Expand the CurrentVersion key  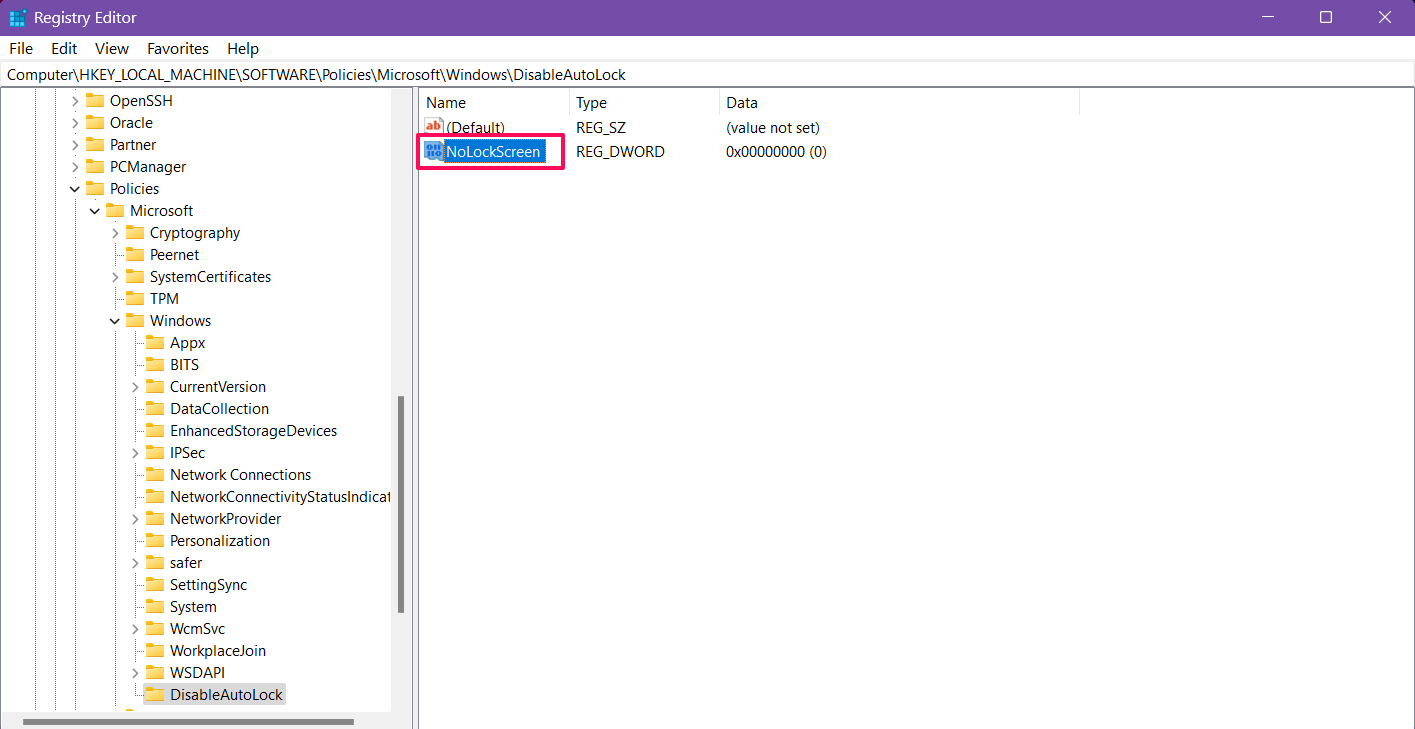point(135,386)
